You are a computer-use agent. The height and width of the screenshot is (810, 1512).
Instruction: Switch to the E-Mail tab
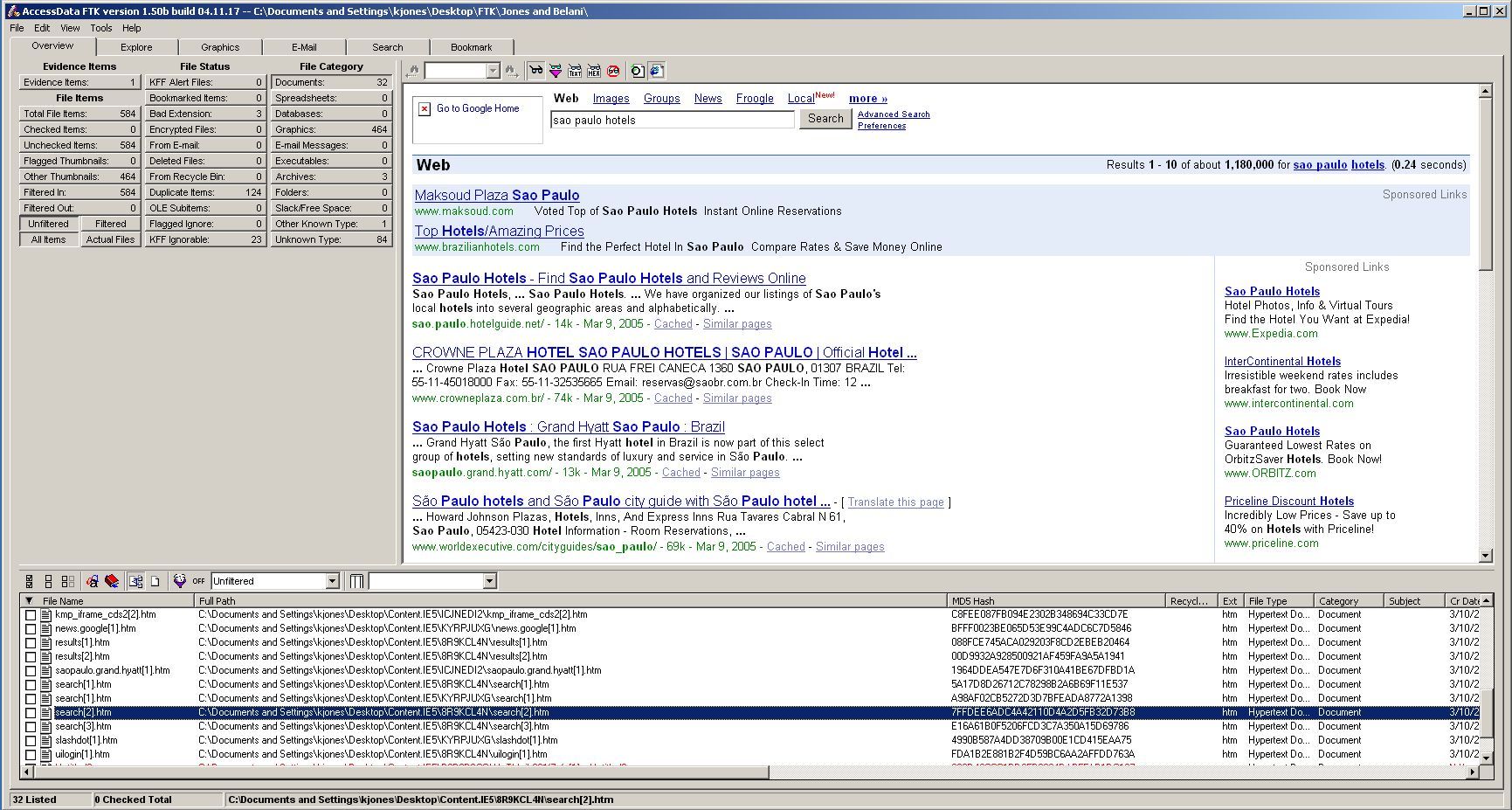coord(304,47)
